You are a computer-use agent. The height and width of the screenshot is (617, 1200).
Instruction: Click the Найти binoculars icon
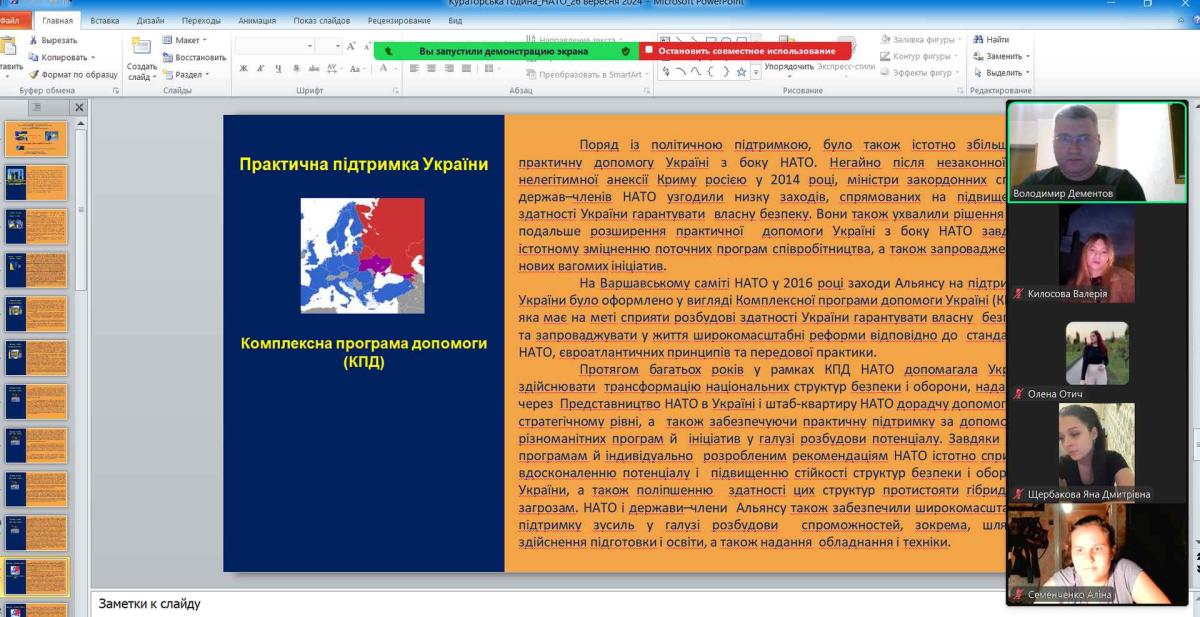[979, 40]
